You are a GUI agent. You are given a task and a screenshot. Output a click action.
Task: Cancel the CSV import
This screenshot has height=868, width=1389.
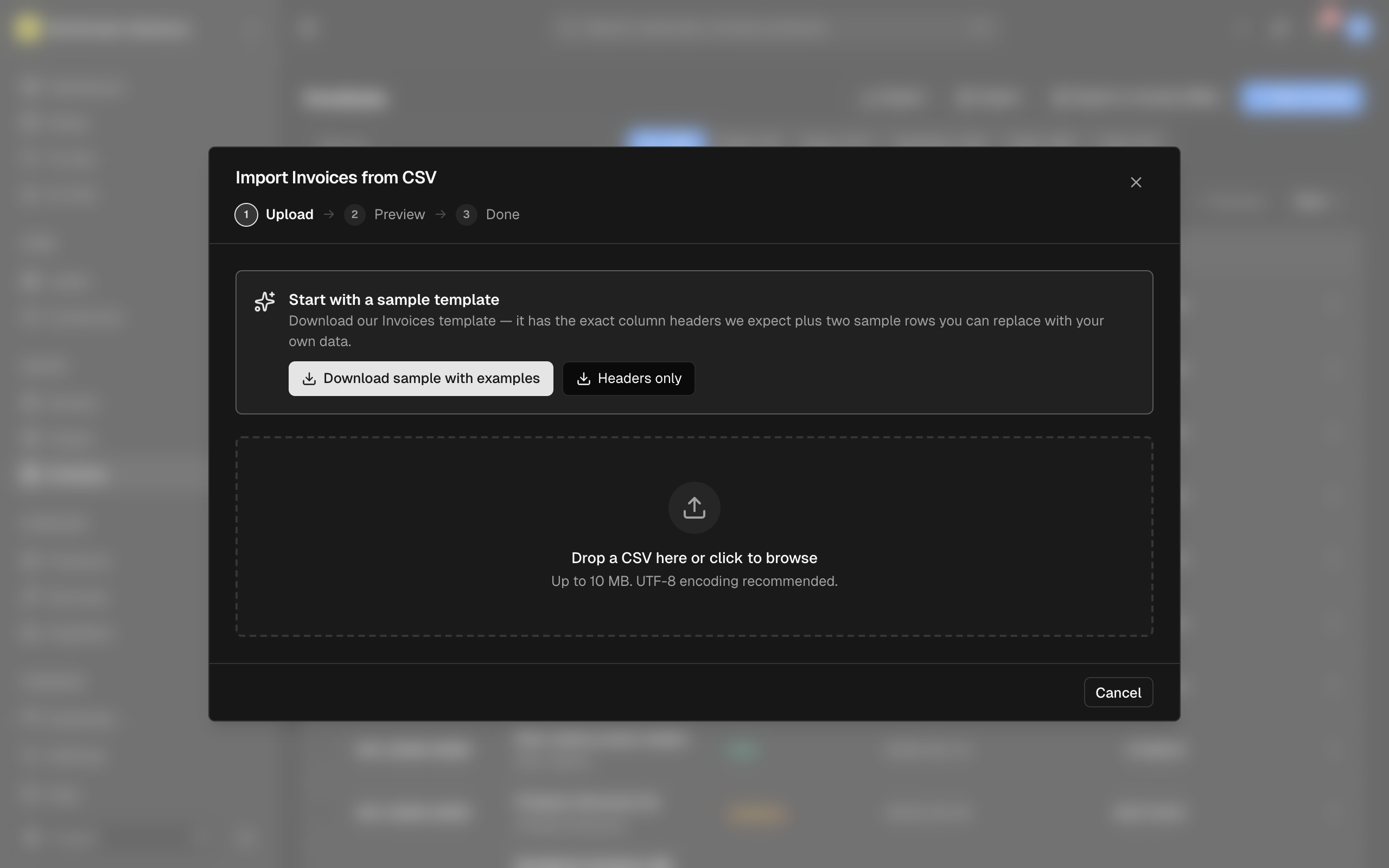click(1118, 692)
